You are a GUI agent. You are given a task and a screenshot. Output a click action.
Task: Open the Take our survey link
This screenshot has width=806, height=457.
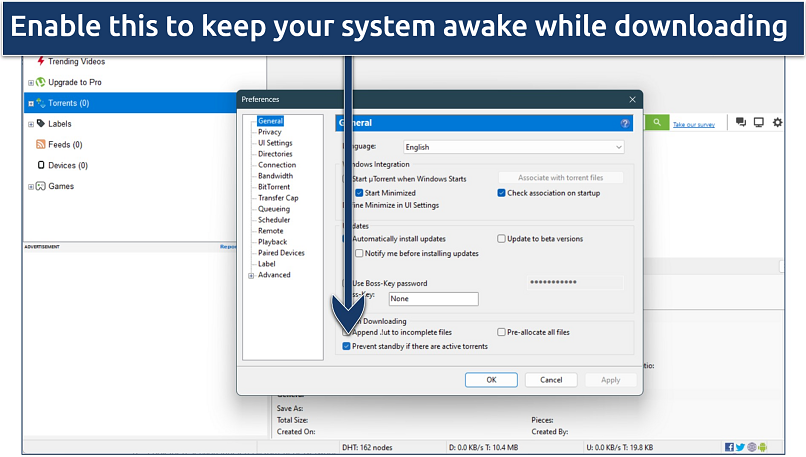pyautogui.click(x=692, y=125)
